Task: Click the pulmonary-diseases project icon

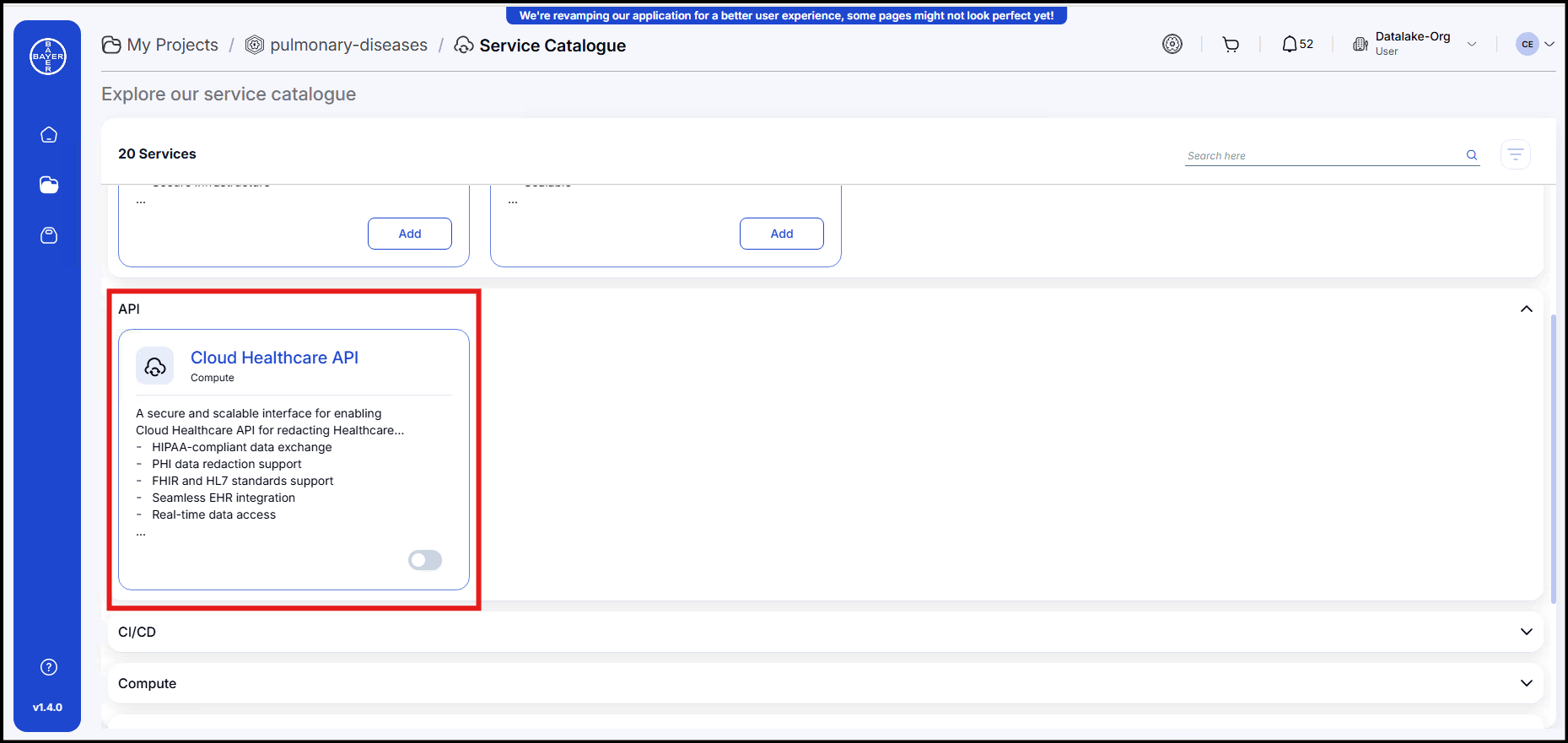Action: pos(255,45)
